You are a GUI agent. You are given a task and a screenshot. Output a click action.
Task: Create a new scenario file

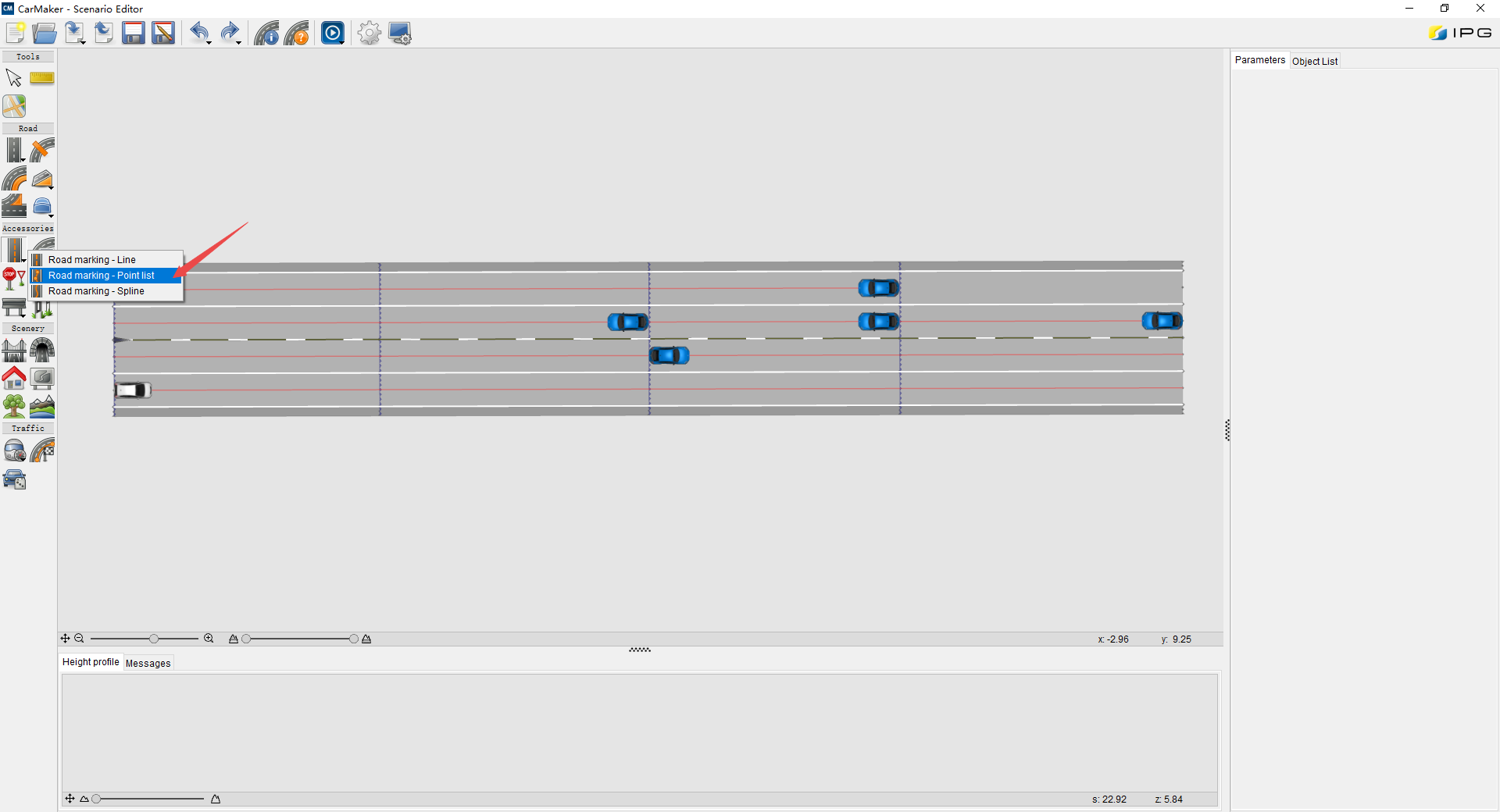pos(15,34)
